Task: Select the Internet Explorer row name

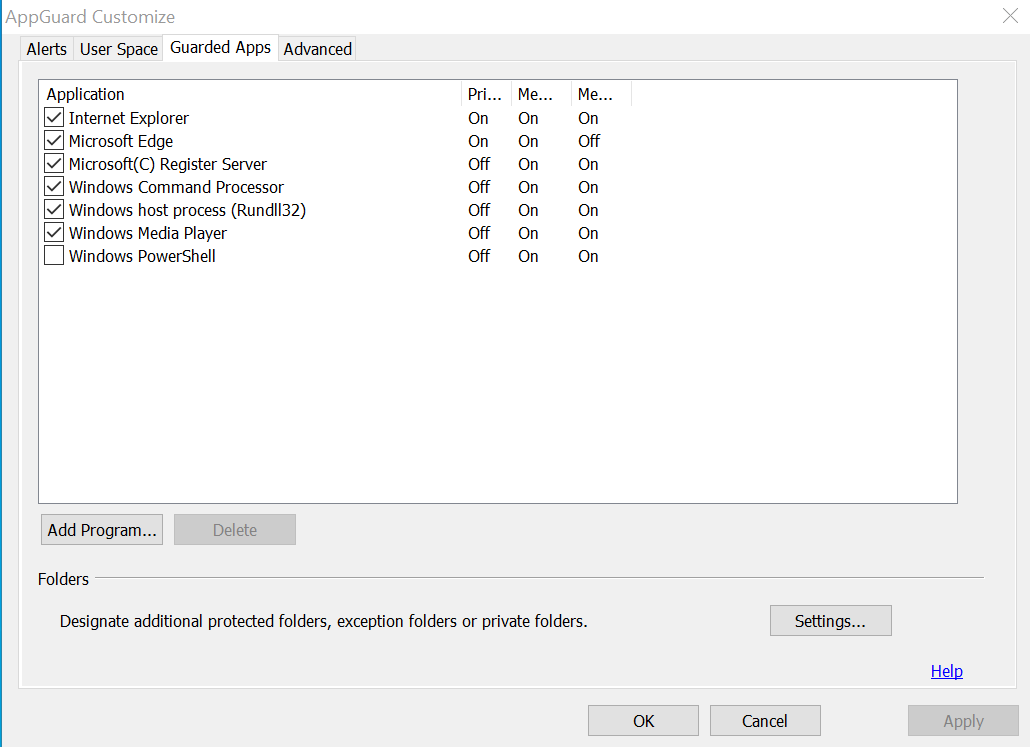Action: 129,118
